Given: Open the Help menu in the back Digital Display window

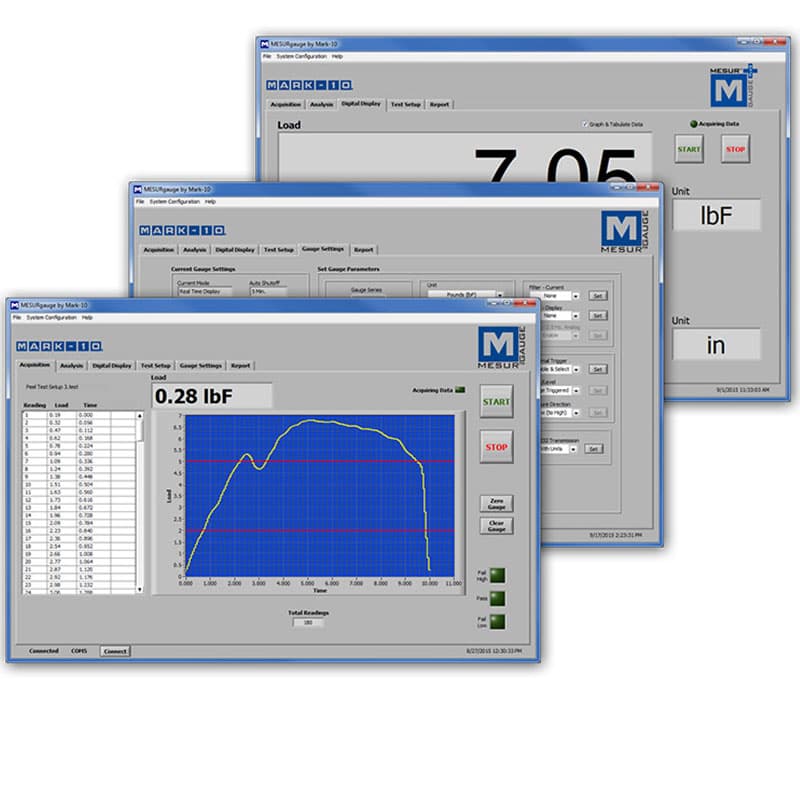Looking at the screenshot, I should point(337,56).
